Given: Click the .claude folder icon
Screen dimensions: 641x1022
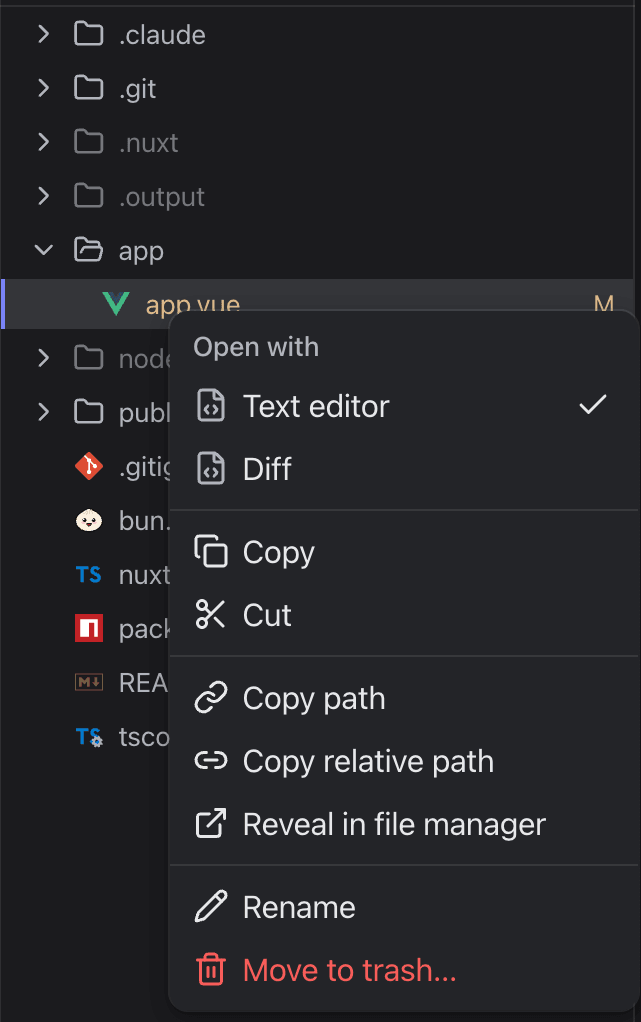Looking at the screenshot, I should coord(89,34).
